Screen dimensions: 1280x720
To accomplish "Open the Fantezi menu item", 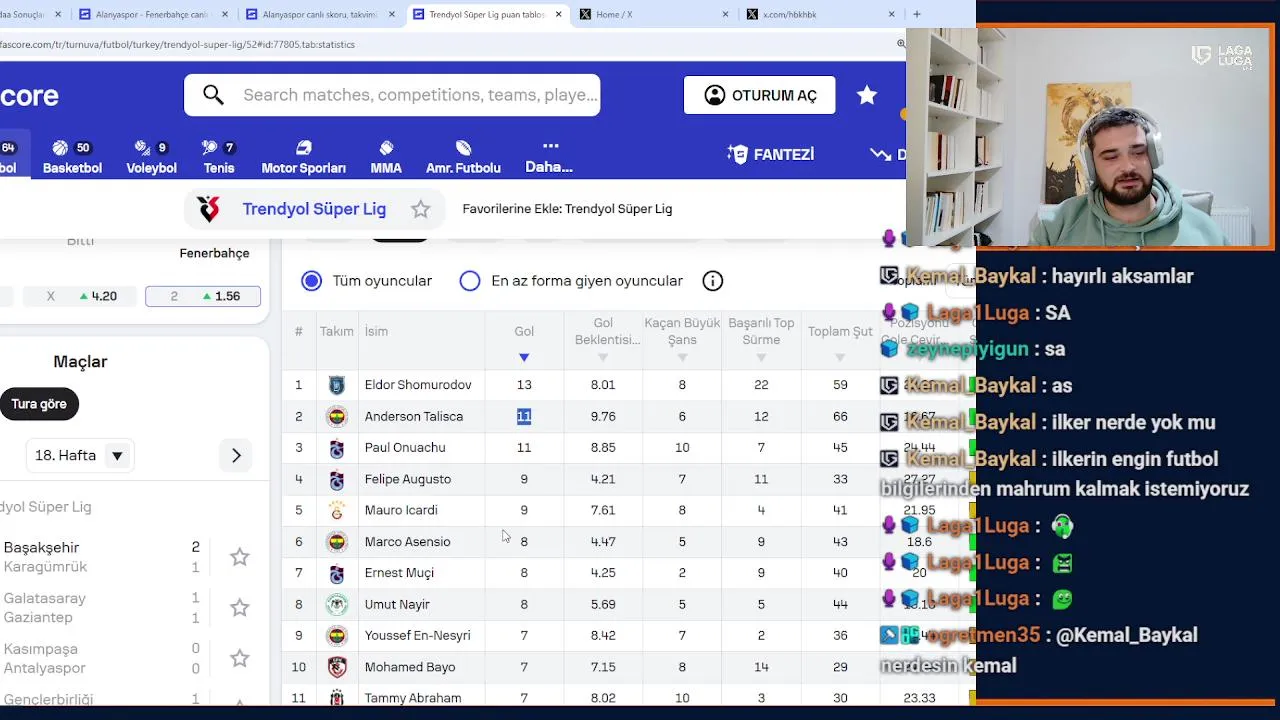I will 771,154.
